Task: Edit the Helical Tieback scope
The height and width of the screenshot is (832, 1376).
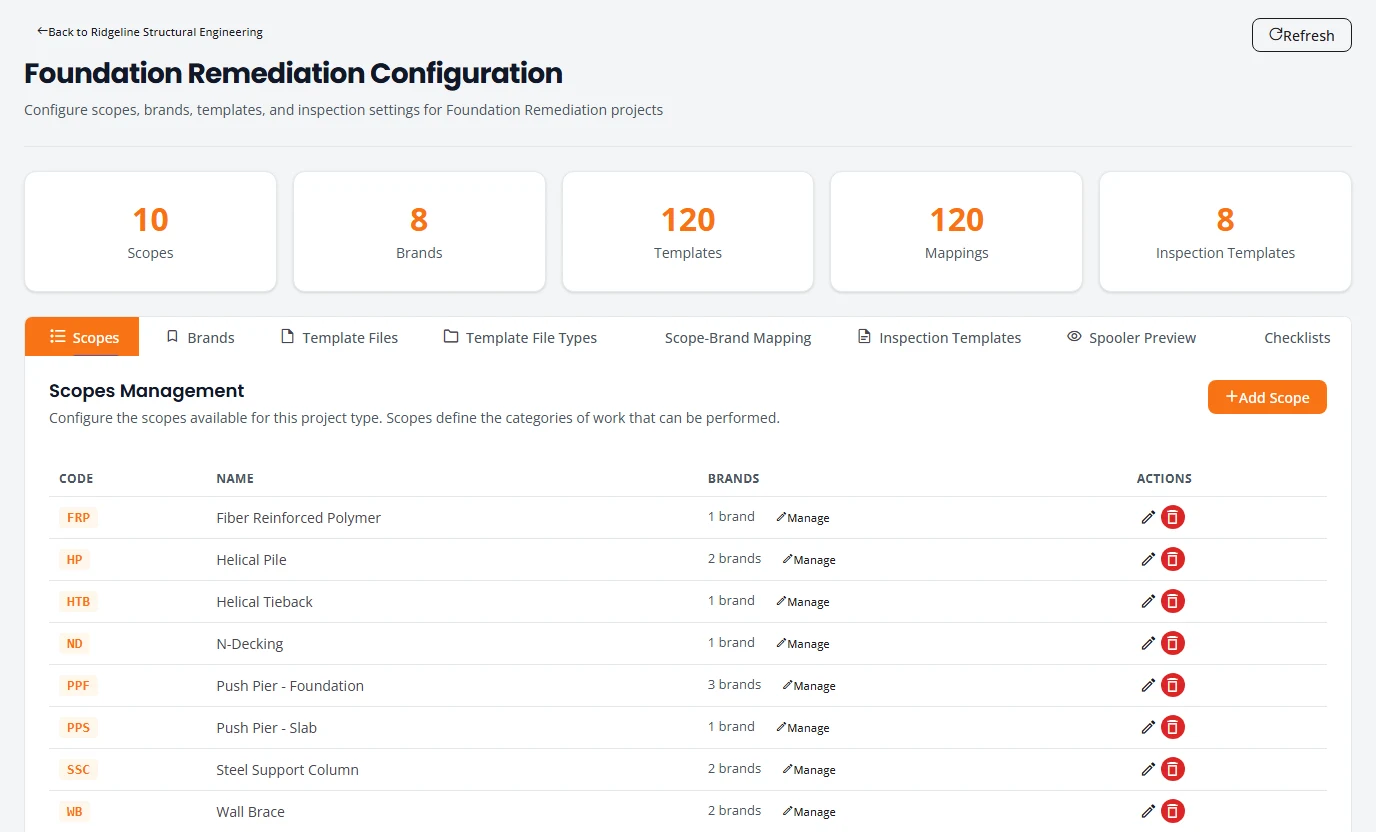Action: pyautogui.click(x=1148, y=601)
